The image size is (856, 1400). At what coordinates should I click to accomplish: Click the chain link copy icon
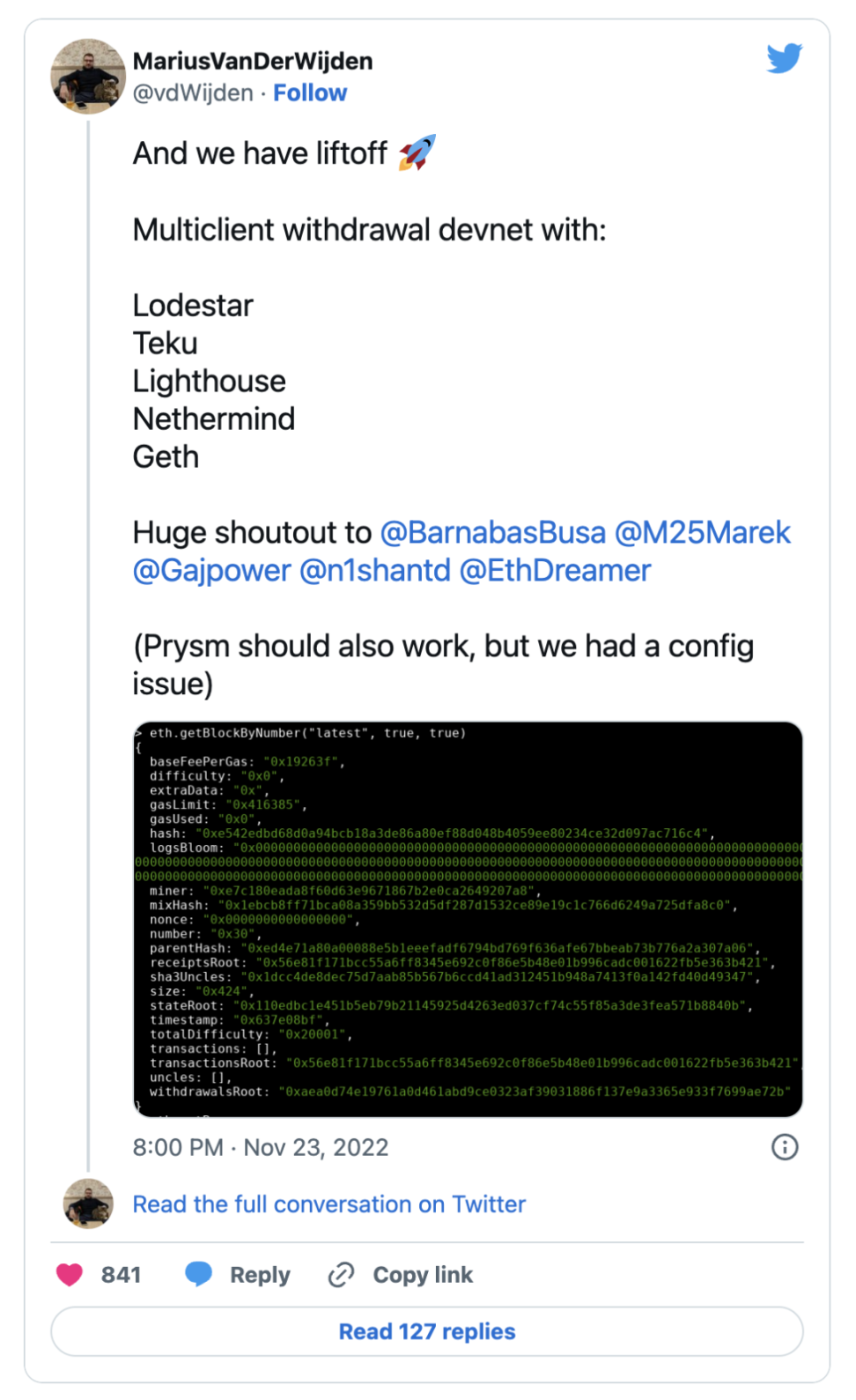tap(341, 1274)
